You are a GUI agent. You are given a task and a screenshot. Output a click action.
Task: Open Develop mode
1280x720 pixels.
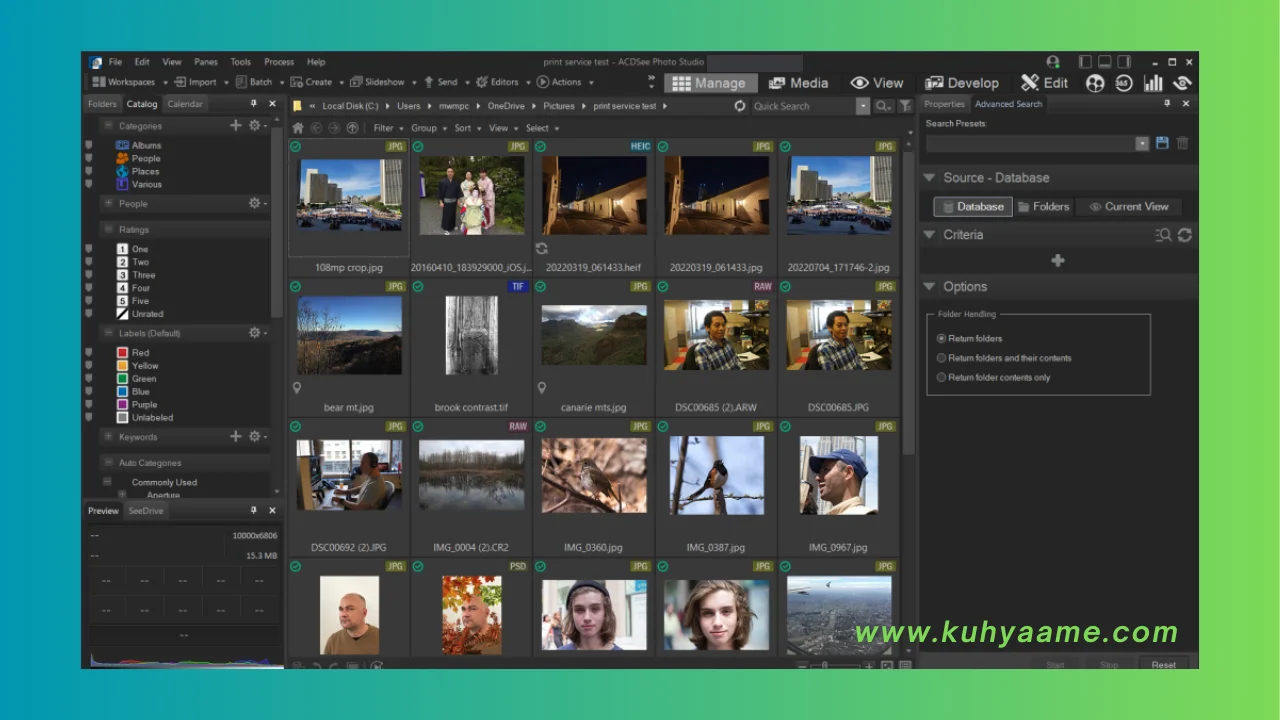pyautogui.click(x=962, y=83)
